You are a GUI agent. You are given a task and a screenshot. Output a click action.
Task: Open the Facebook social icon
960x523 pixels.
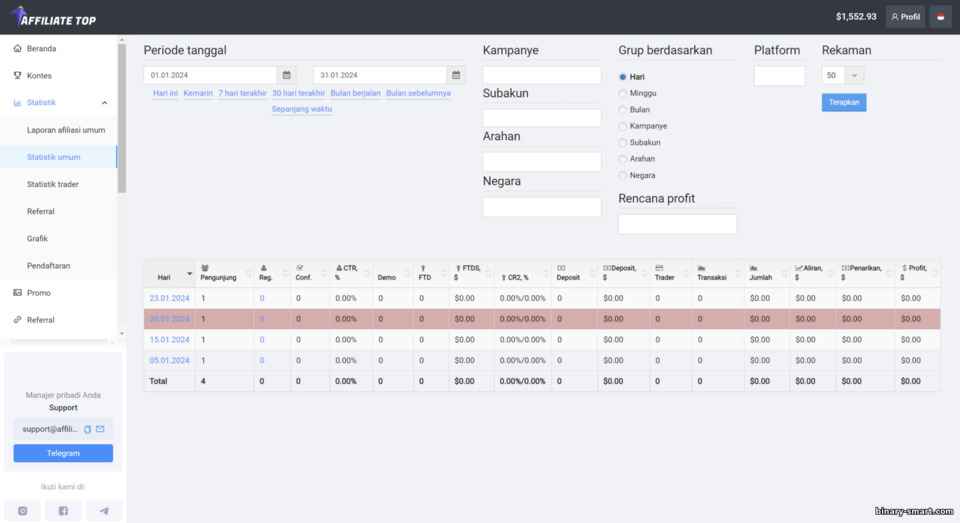pos(63,511)
